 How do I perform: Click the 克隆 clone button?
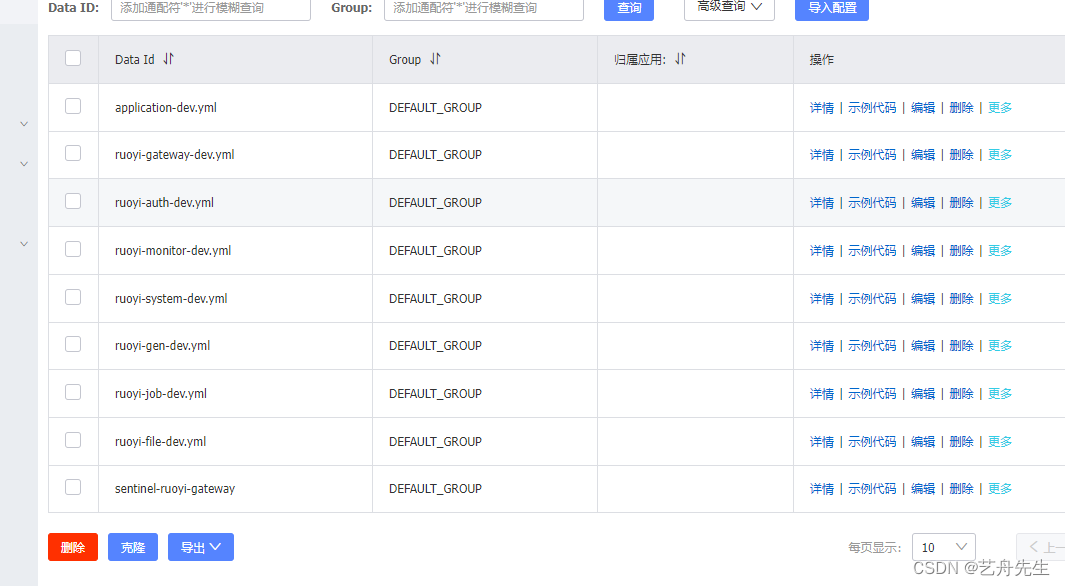click(133, 547)
